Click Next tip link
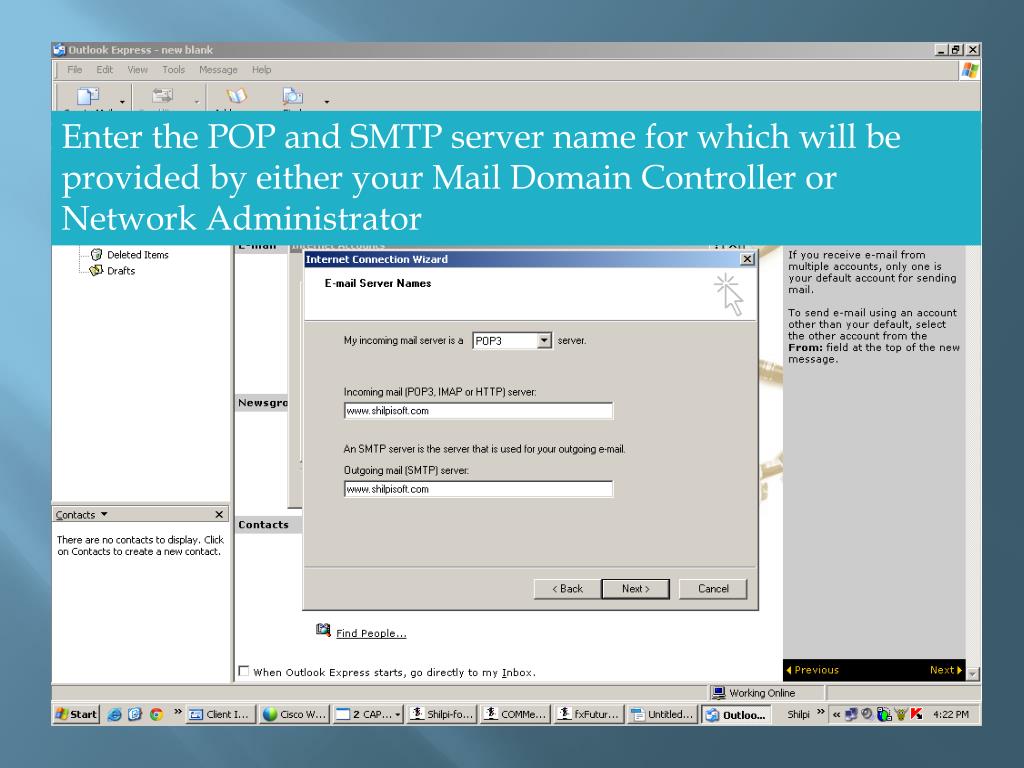This screenshot has width=1024, height=768. (x=946, y=670)
